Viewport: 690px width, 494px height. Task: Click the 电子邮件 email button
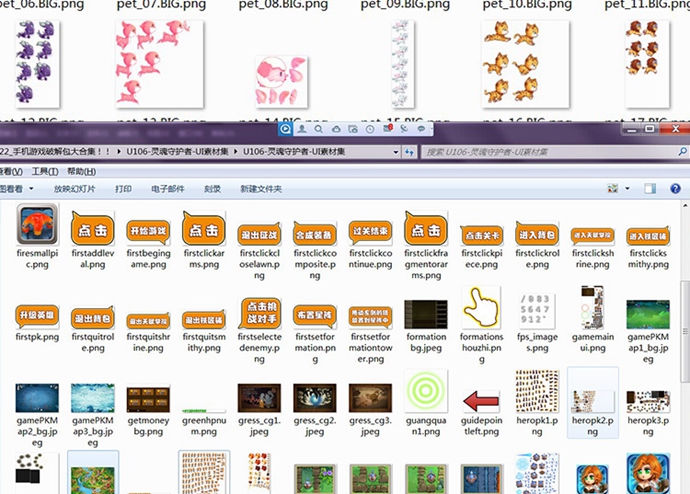[x=168, y=189]
